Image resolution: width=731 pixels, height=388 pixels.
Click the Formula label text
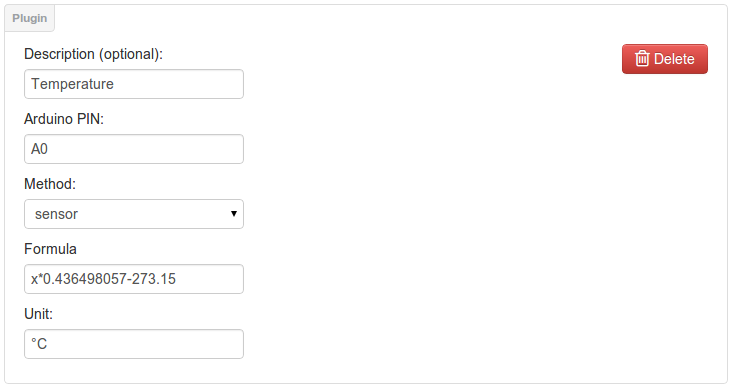[50, 249]
